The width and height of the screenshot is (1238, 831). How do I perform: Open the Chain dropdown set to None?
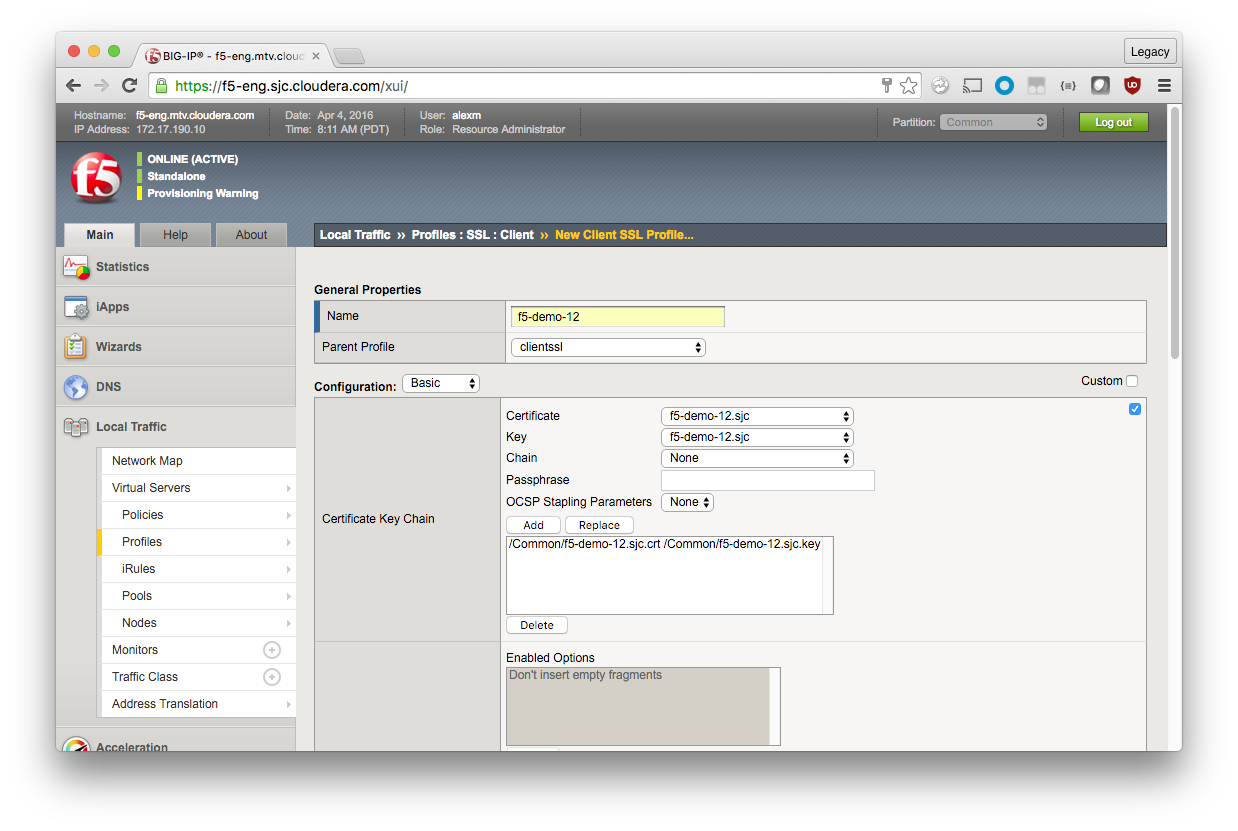click(x=756, y=458)
